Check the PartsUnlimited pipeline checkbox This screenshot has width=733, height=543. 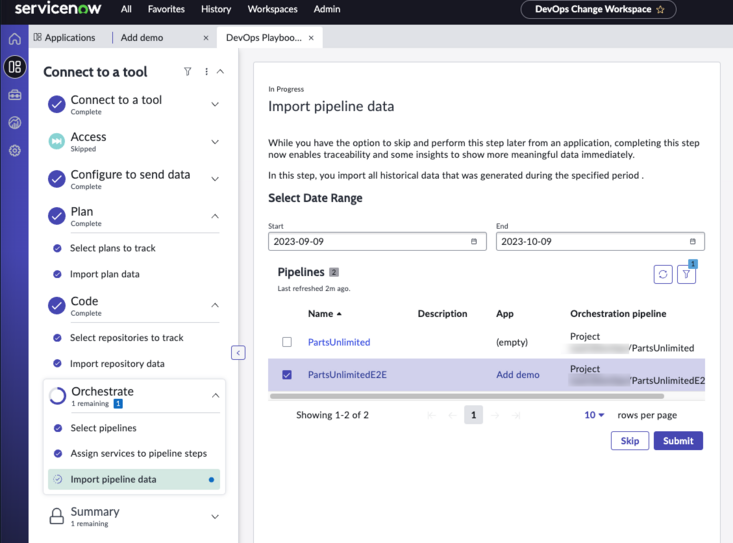click(287, 342)
